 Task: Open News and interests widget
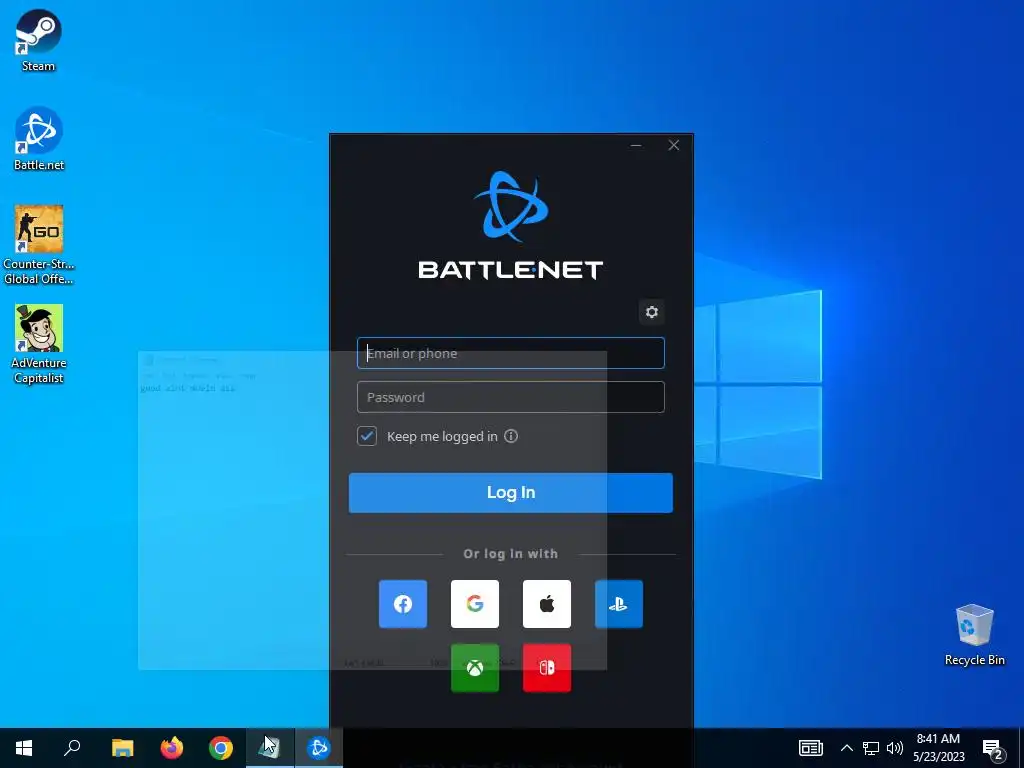(x=810, y=748)
